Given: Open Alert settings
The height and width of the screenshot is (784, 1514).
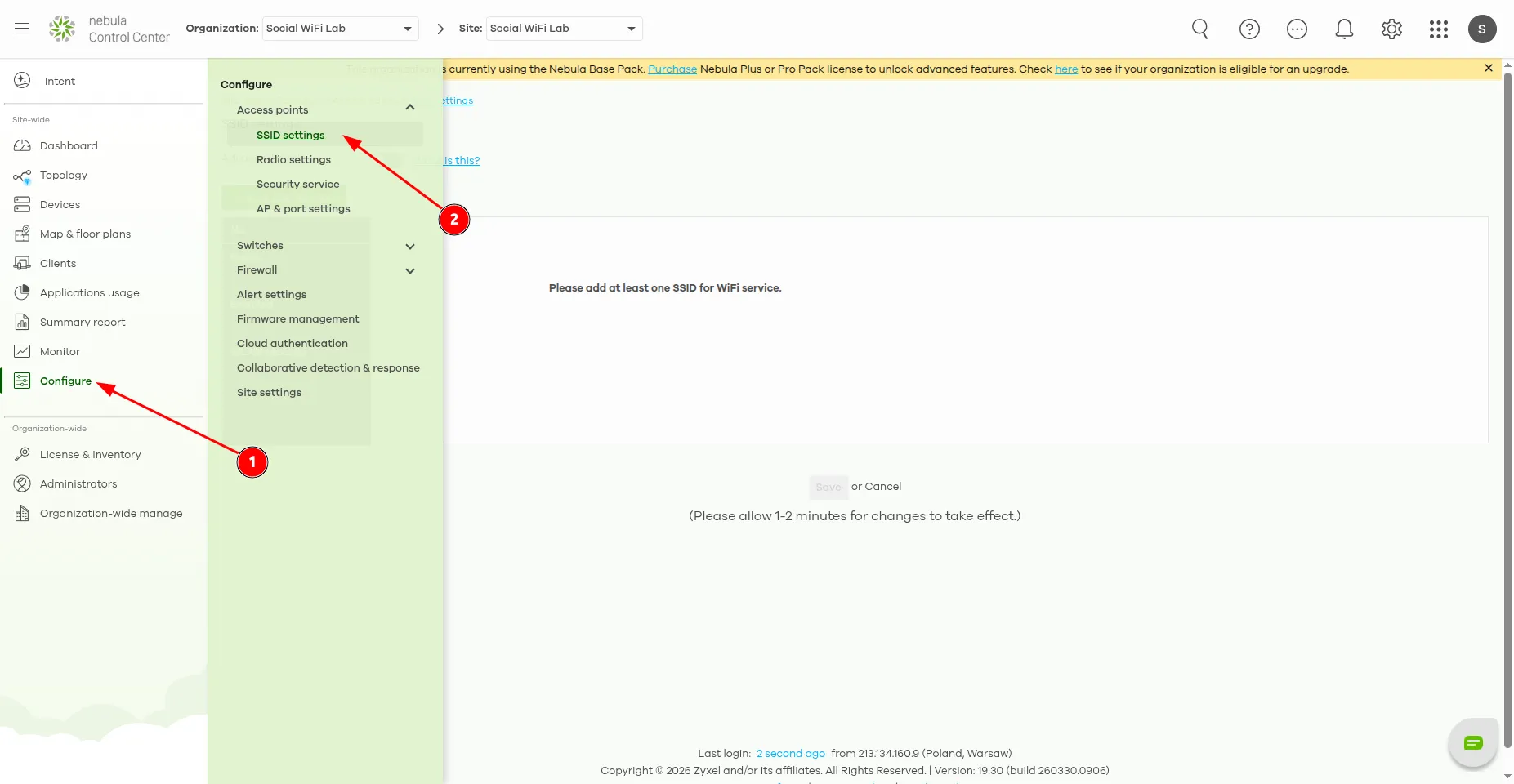Looking at the screenshot, I should (271, 294).
